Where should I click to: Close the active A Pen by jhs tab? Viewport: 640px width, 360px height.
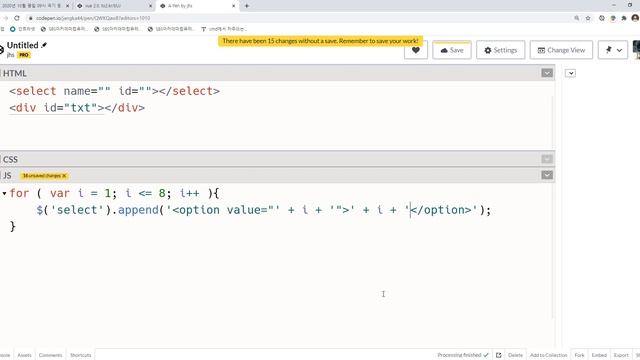[x=233, y=6]
